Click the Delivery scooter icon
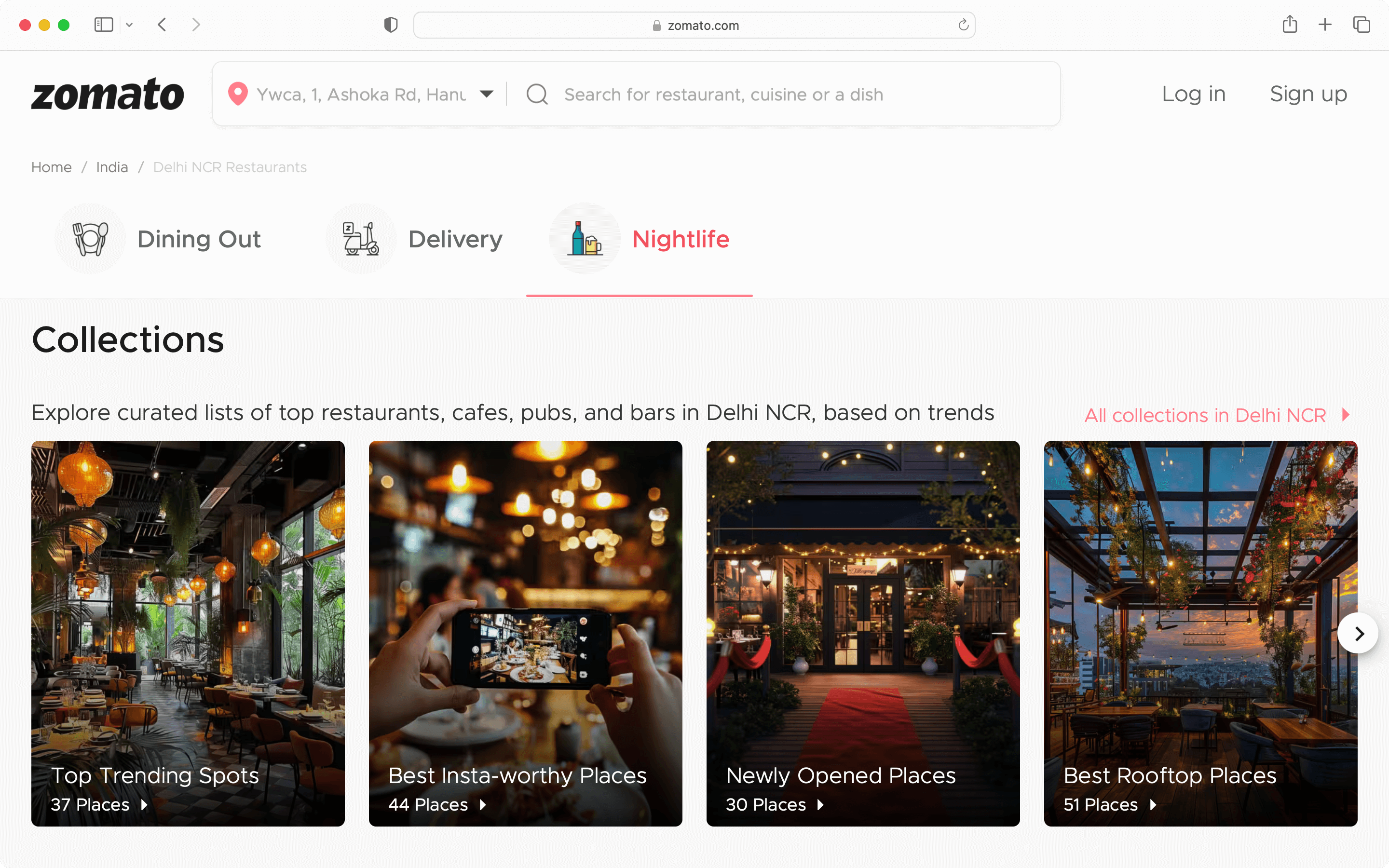Screen dimensions: 1389x868 [361, 238]
